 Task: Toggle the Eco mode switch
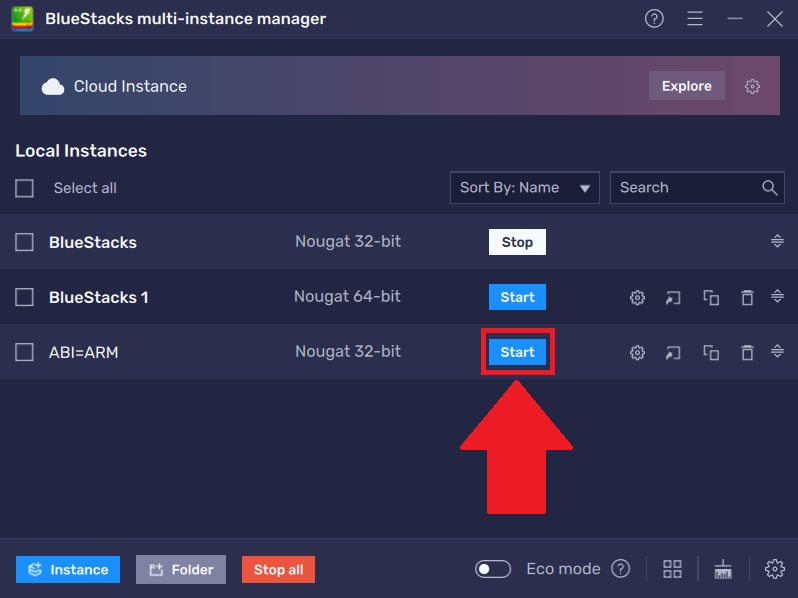493,568
